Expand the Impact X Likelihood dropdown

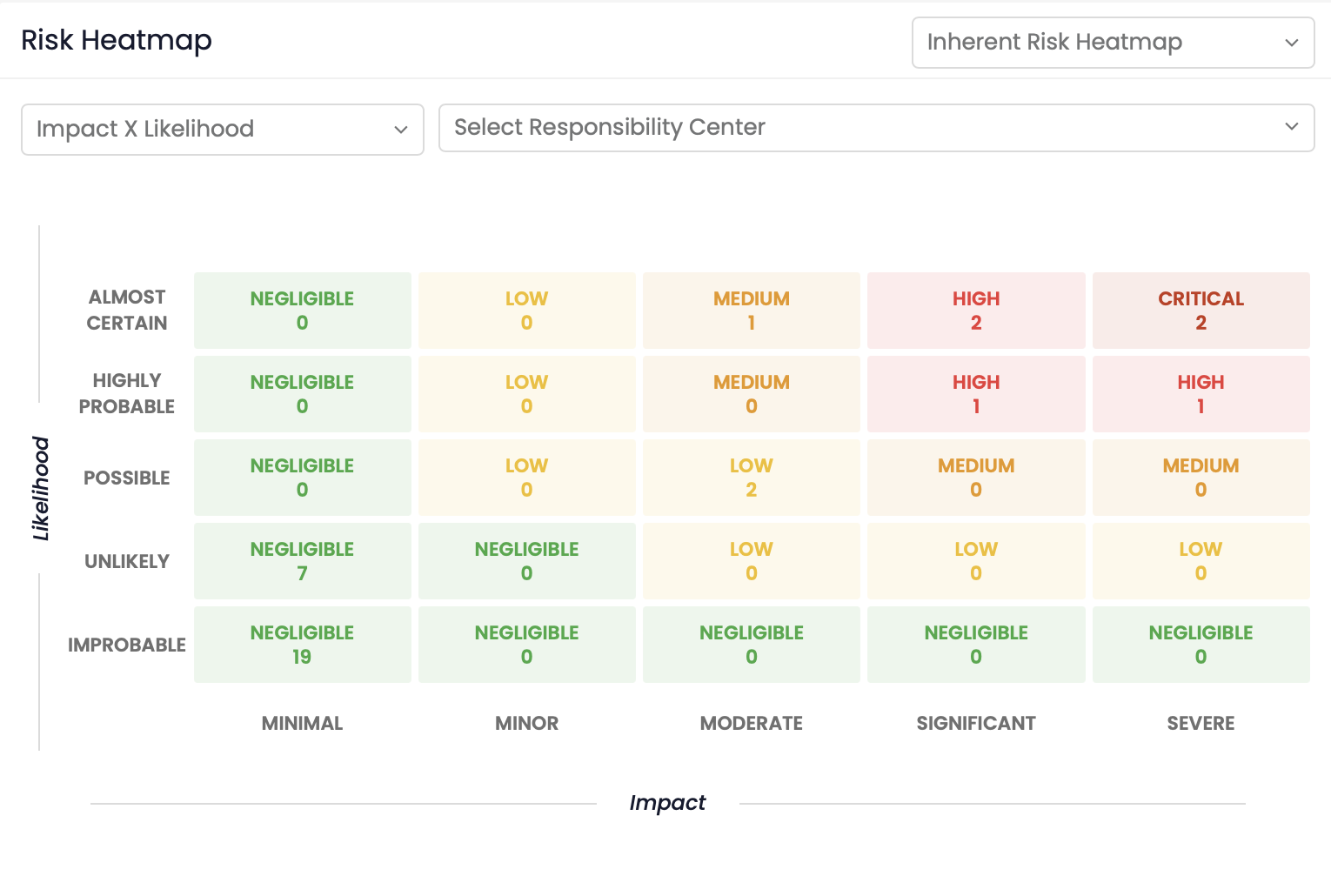coord(222,129)
